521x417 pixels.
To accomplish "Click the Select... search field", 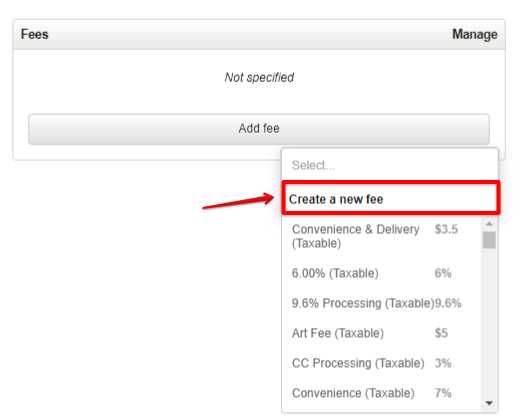I will pyautogui.click(x=390, y=165).
